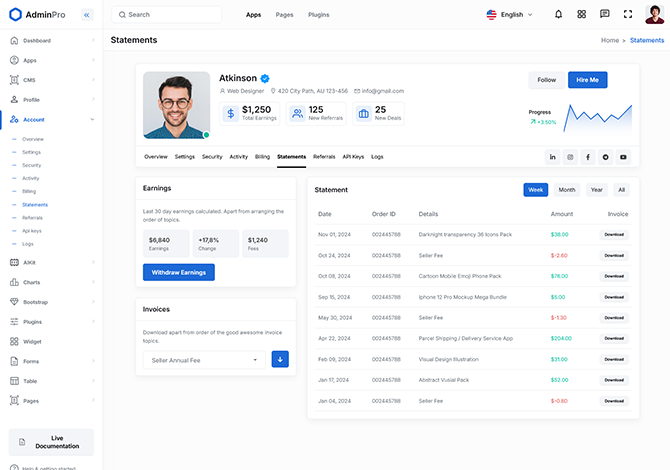Viewport: 670px width, 470px height.
Task: Focus the Search input field
Action: click(170, 15)
